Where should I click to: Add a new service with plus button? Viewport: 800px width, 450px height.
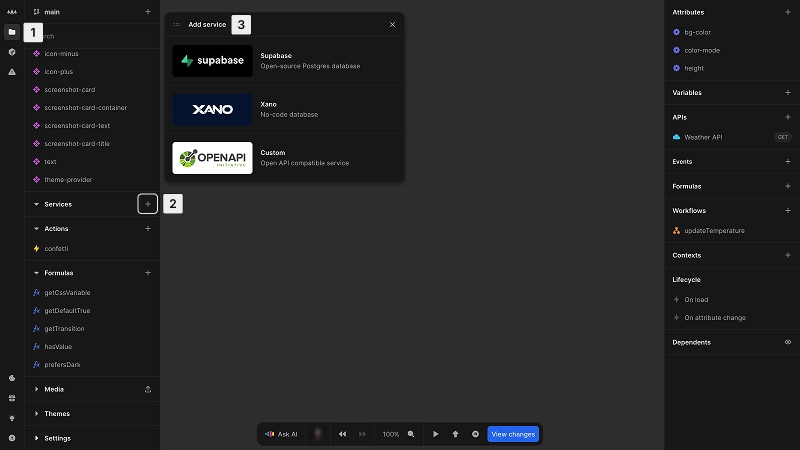147,204
